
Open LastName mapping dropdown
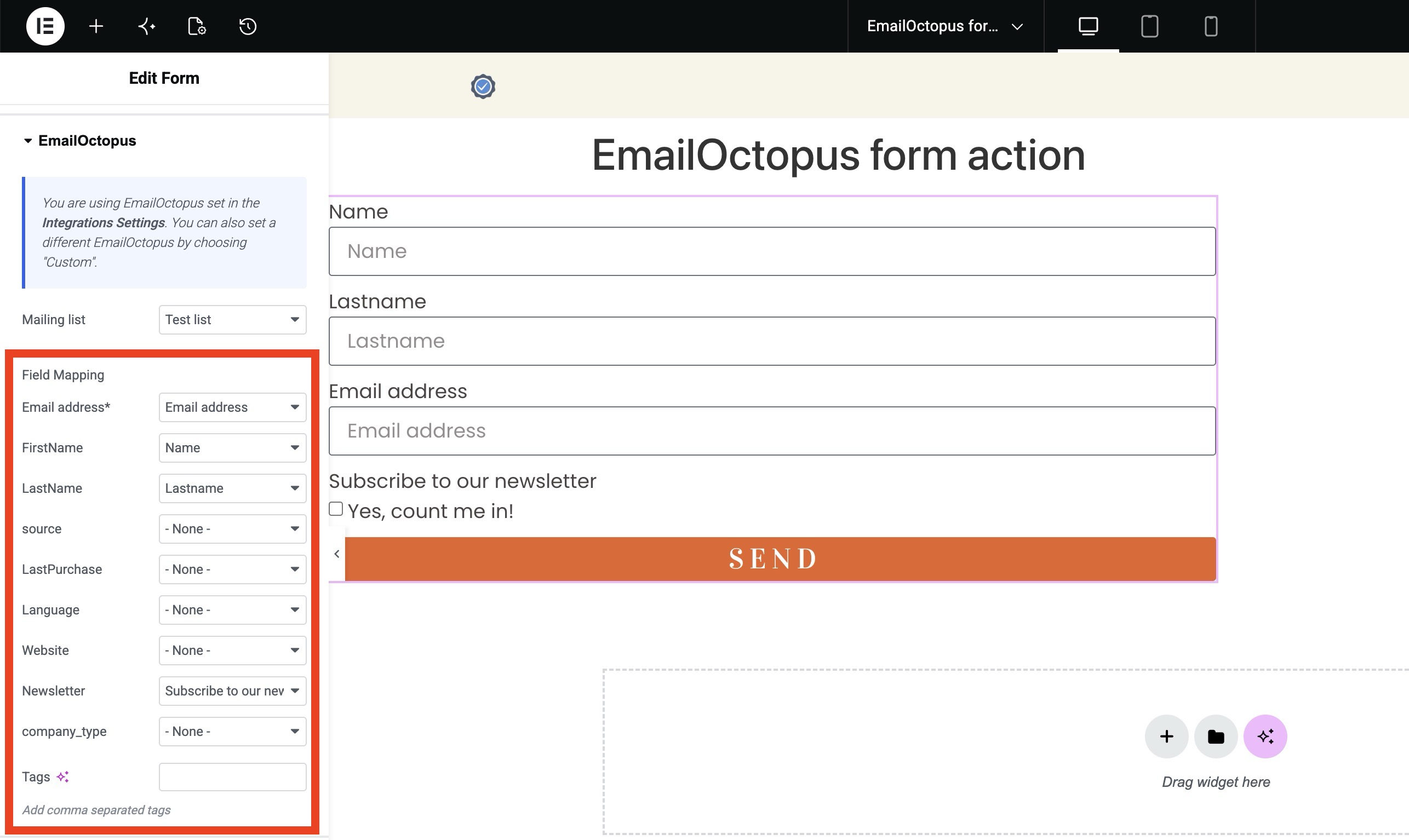233,488
